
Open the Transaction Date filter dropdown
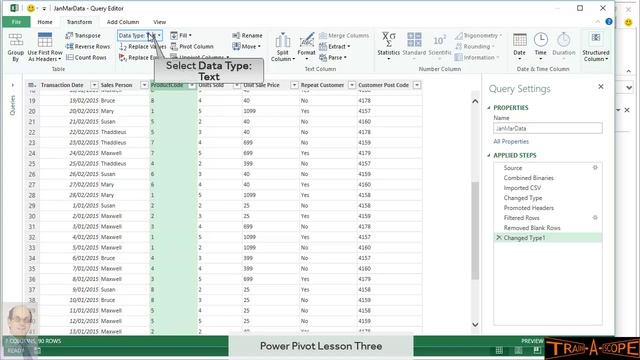[x=94, y=85]
